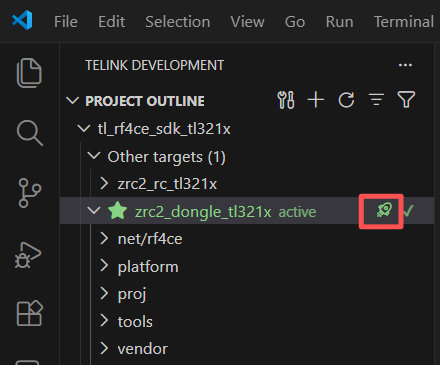Click the checkmark icon on zrc2_dongle_tl321x
The height and width of the screenshot is (365, 440).
point(409,211)
